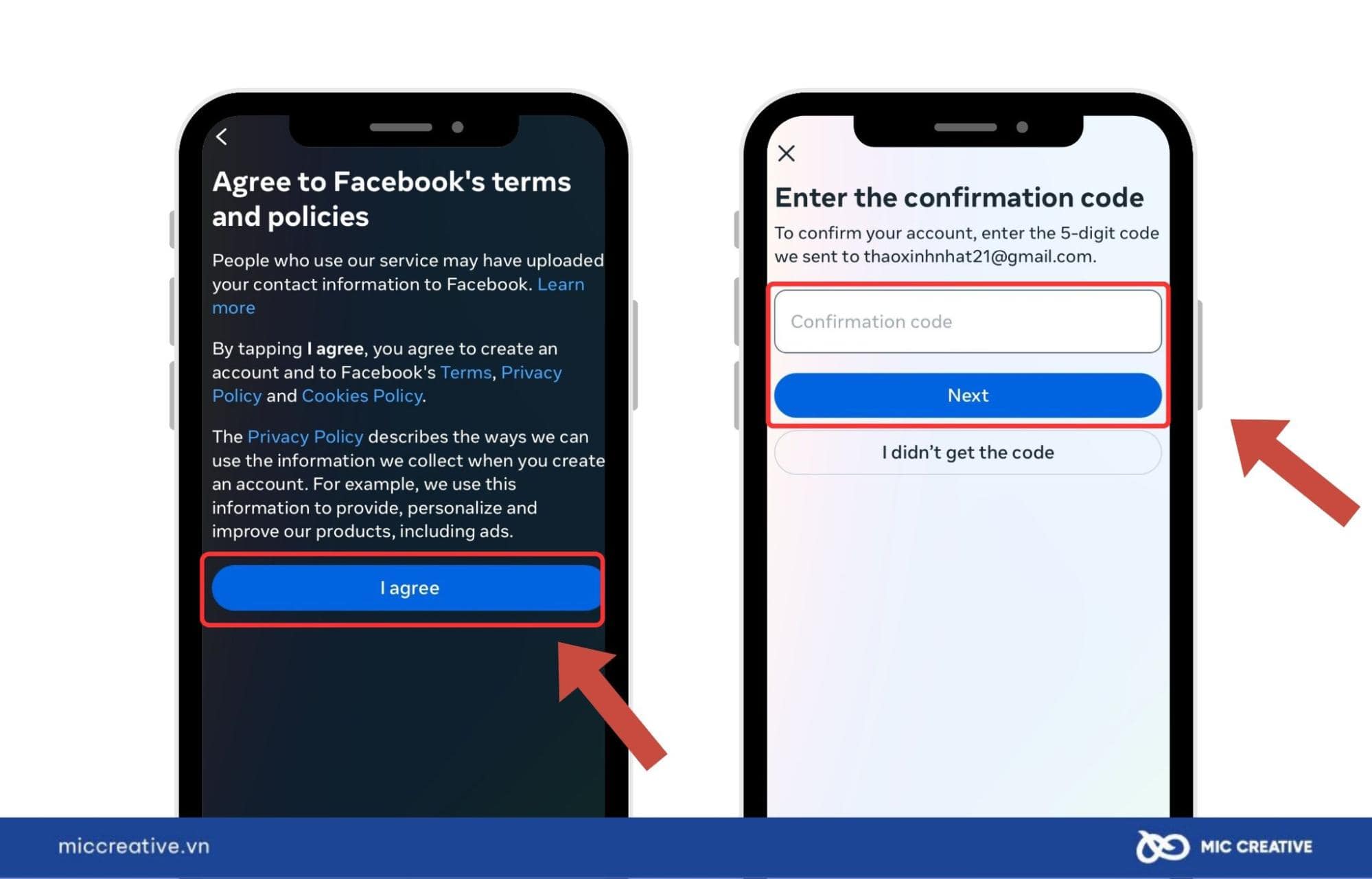Select the confirmation code input field
Viewport: 1372px width, 879px height.
tap(966, 321)
